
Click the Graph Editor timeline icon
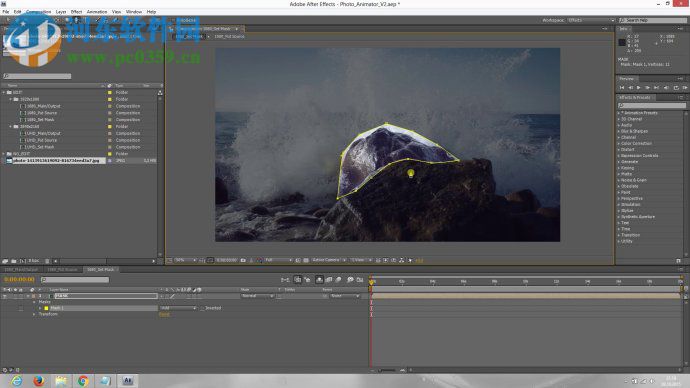[360, 280]
